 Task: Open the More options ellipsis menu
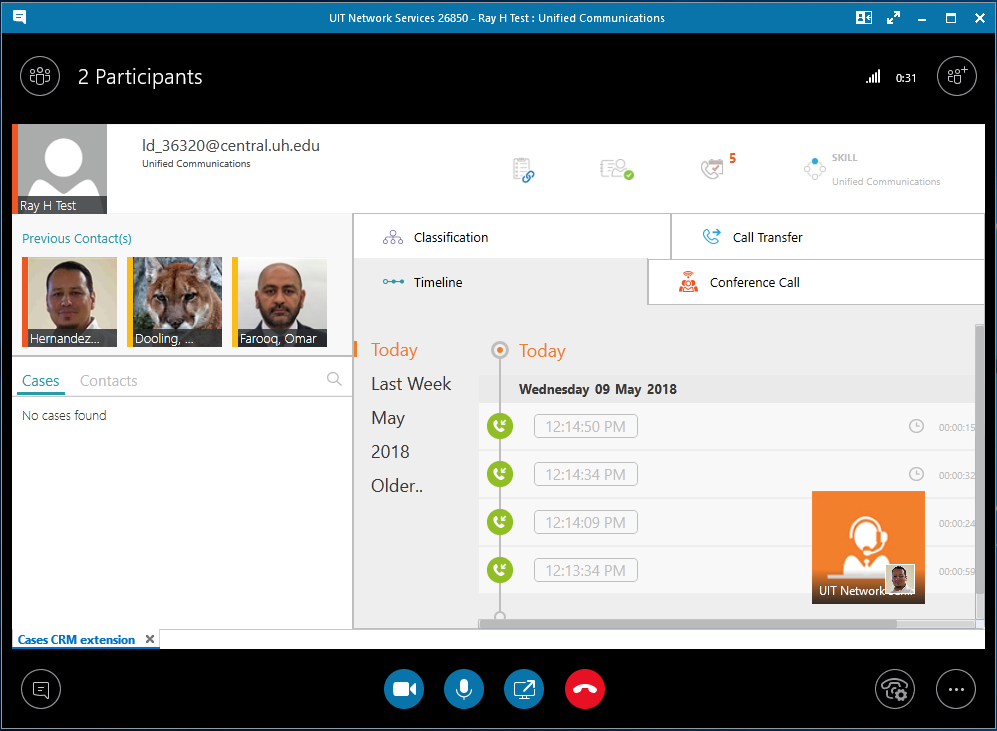click(x=956, y=689)
